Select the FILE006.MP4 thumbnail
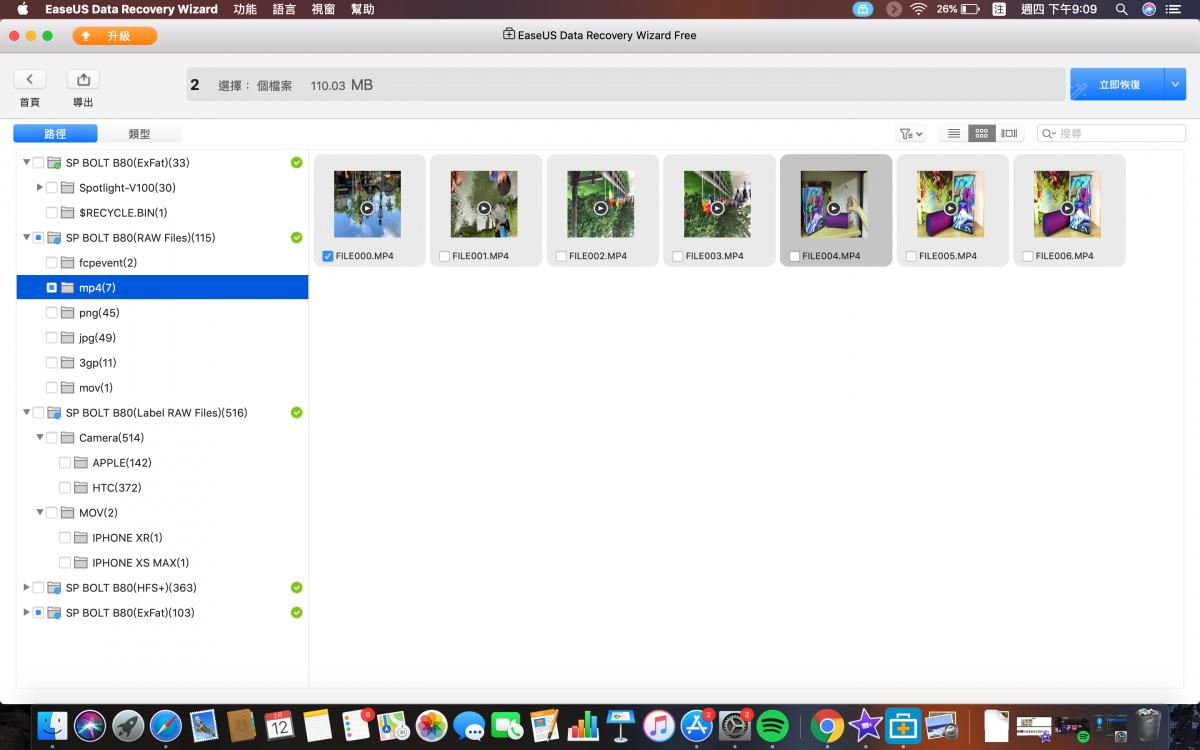The image size is (1200, 750). (1067, 204)
